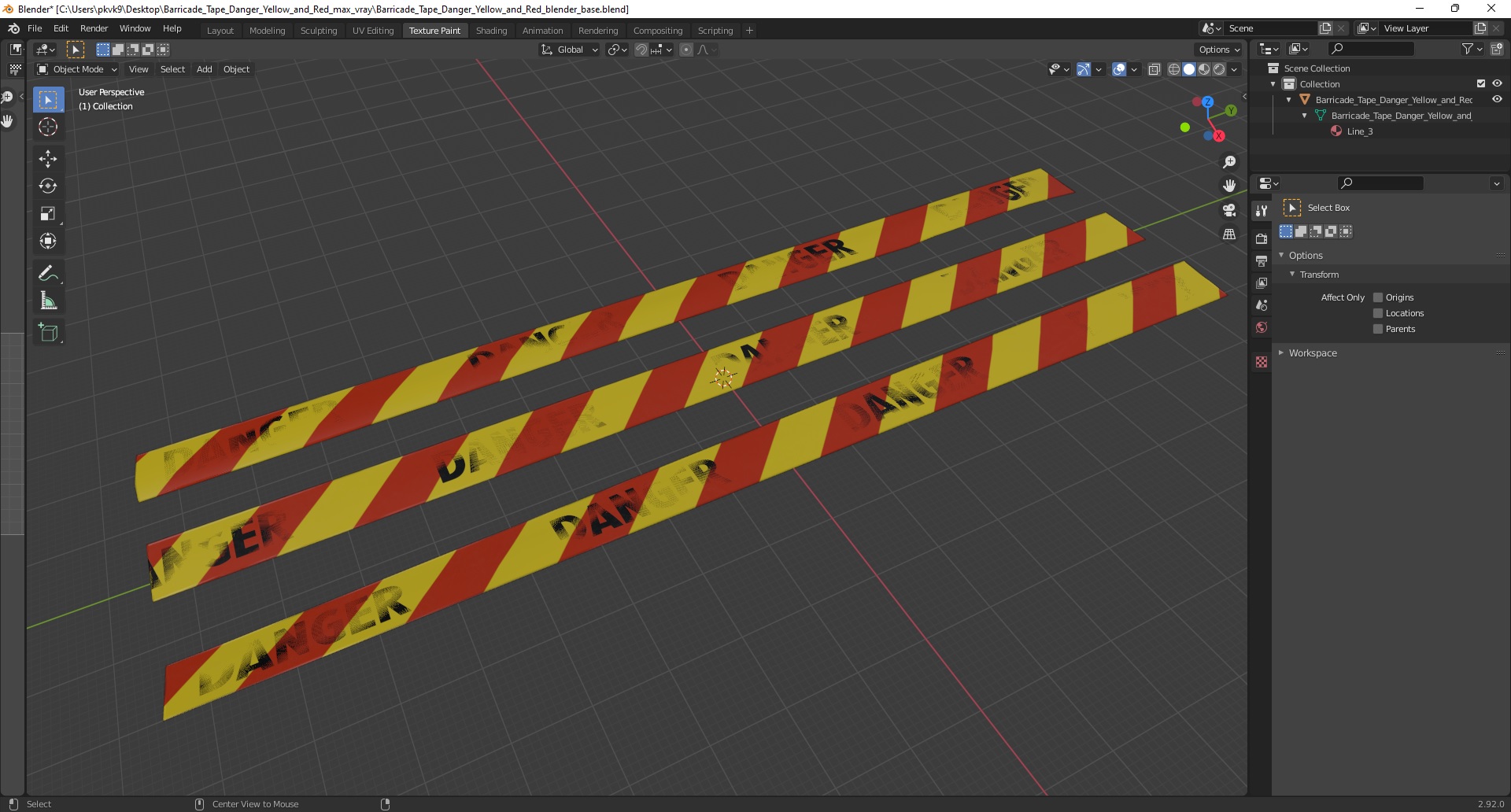This screenshot has height=812, width=1511.
Task: Open the File menu
Action: point(35,28)
